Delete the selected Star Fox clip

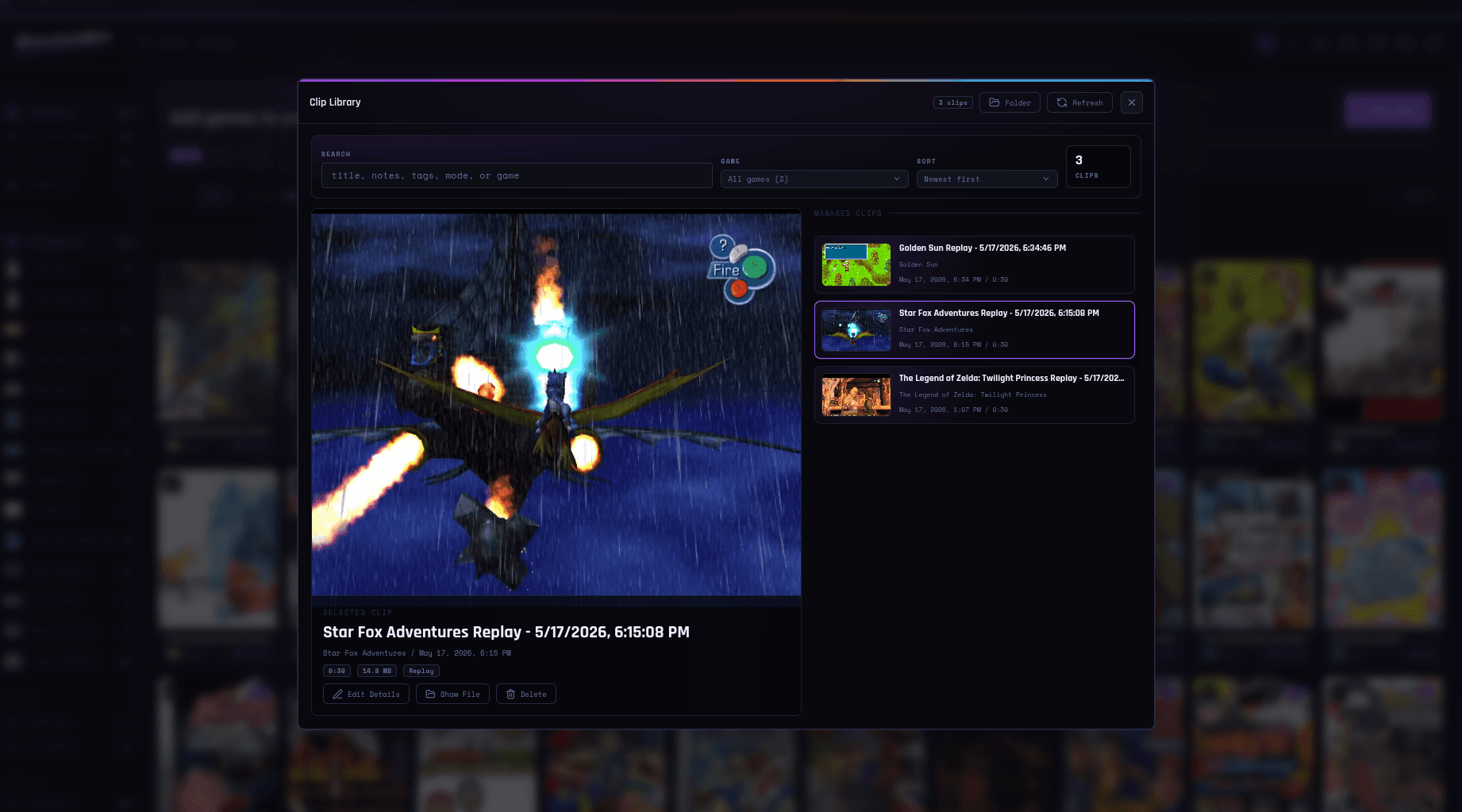(x=526, y=694)
